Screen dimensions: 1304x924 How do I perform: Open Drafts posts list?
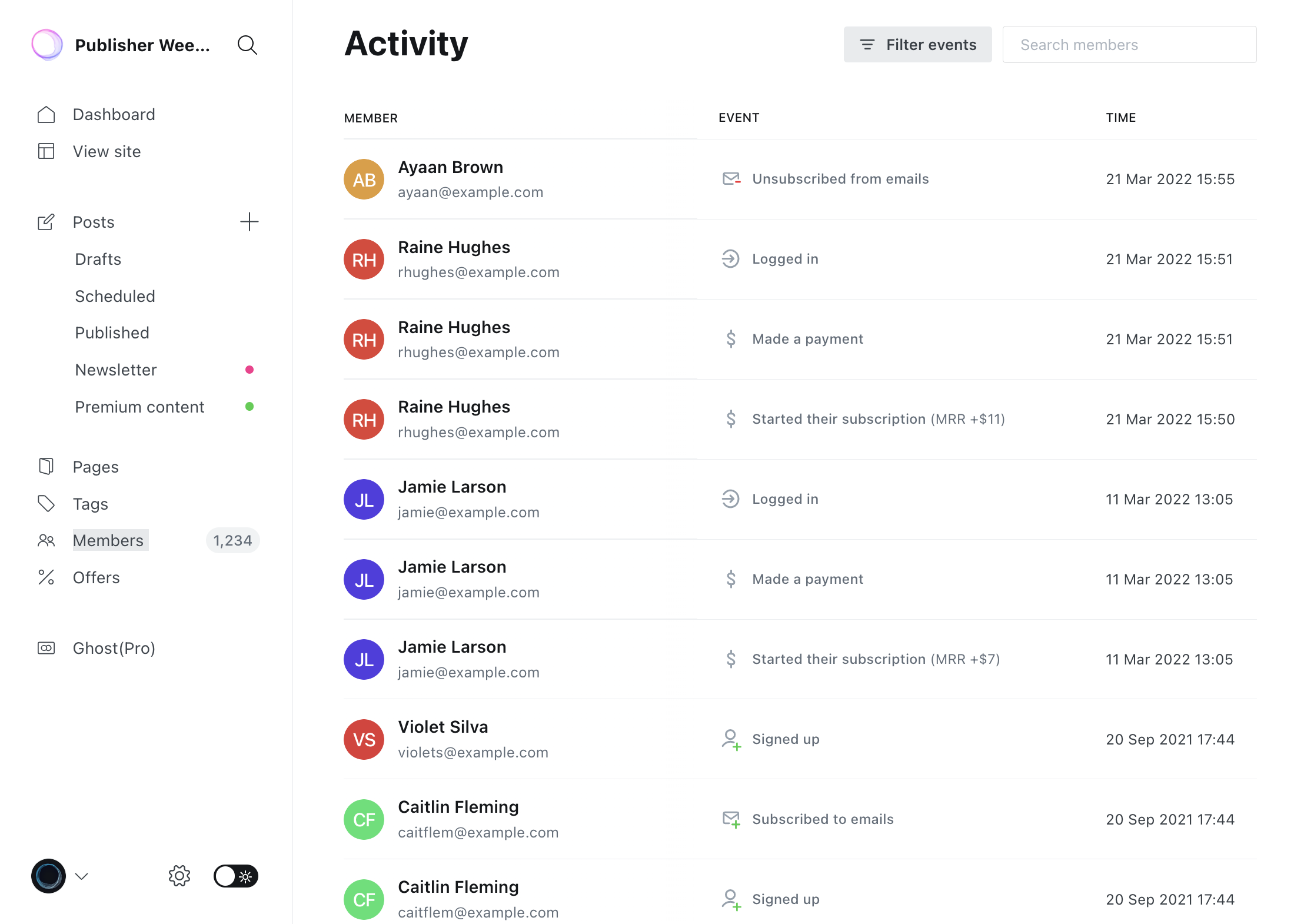[98, 259]
